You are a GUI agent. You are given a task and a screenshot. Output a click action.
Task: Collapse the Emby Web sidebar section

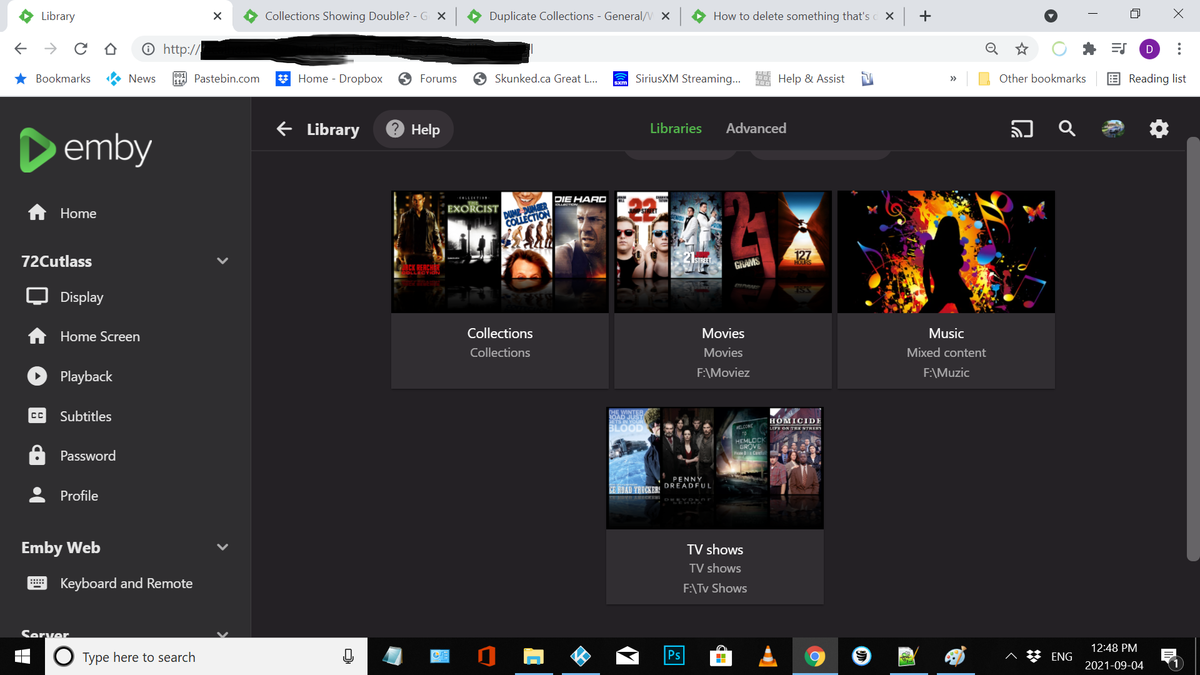223,547
